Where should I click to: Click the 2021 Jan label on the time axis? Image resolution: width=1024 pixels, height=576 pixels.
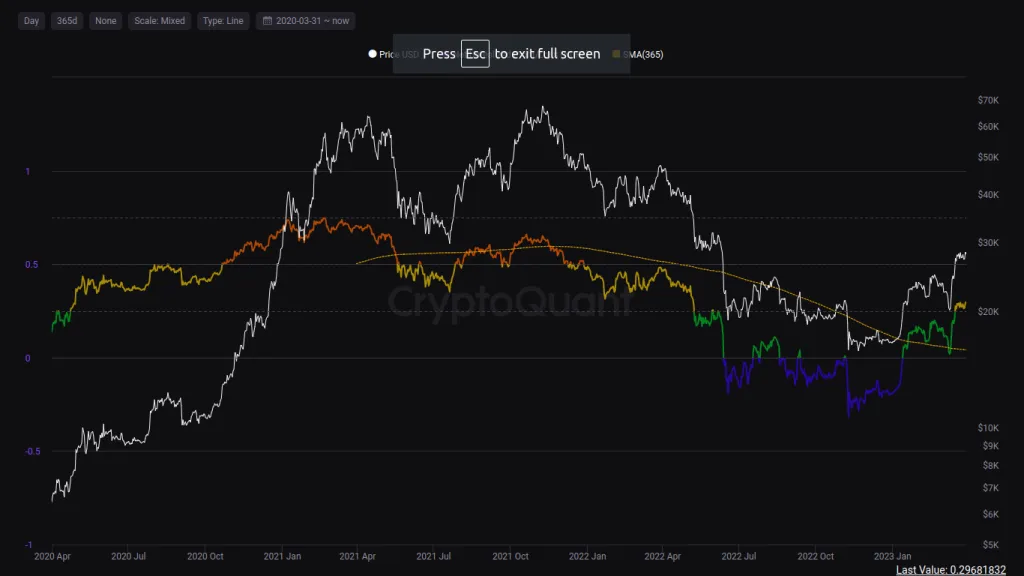tap(285, 556)
